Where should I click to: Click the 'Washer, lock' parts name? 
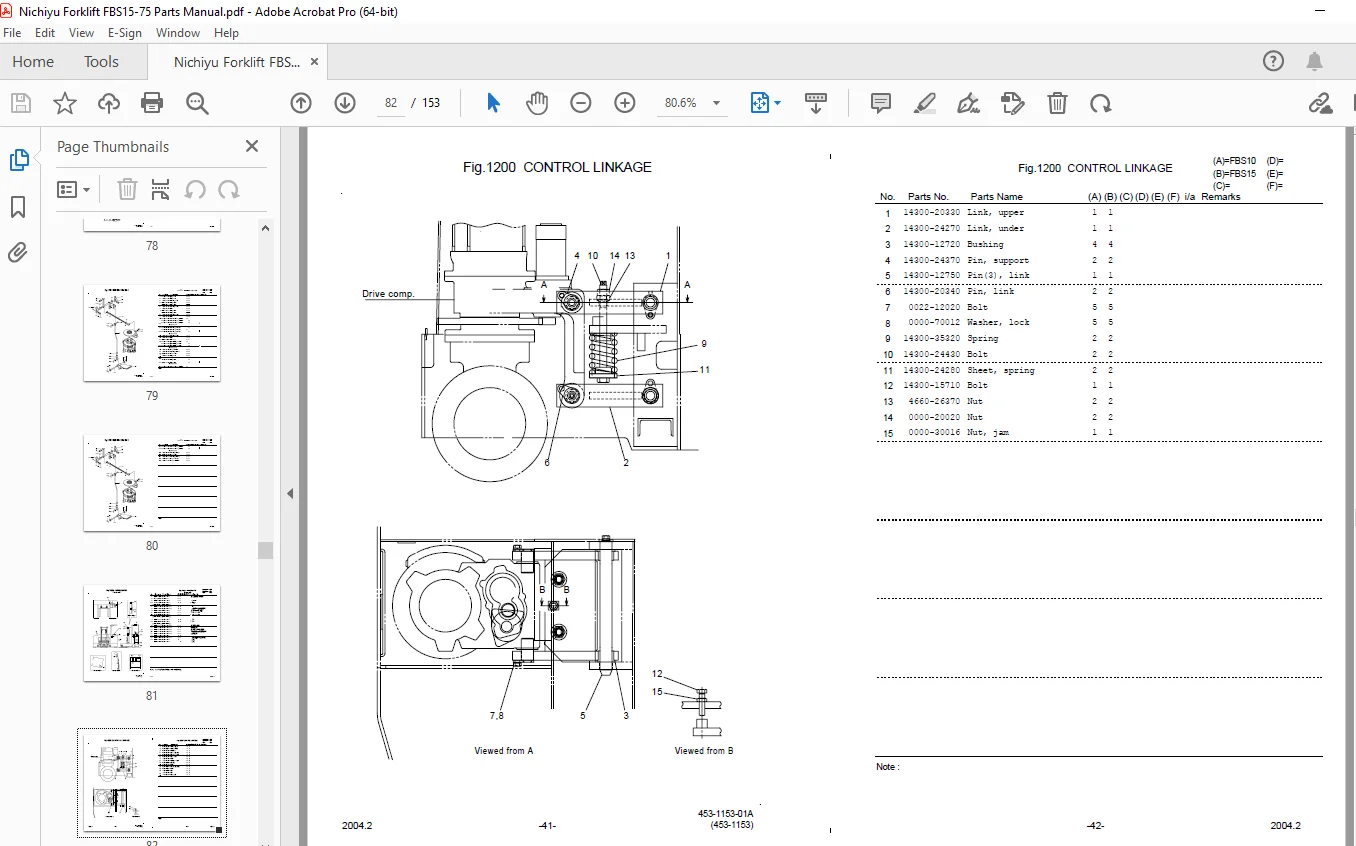[998, 322]
